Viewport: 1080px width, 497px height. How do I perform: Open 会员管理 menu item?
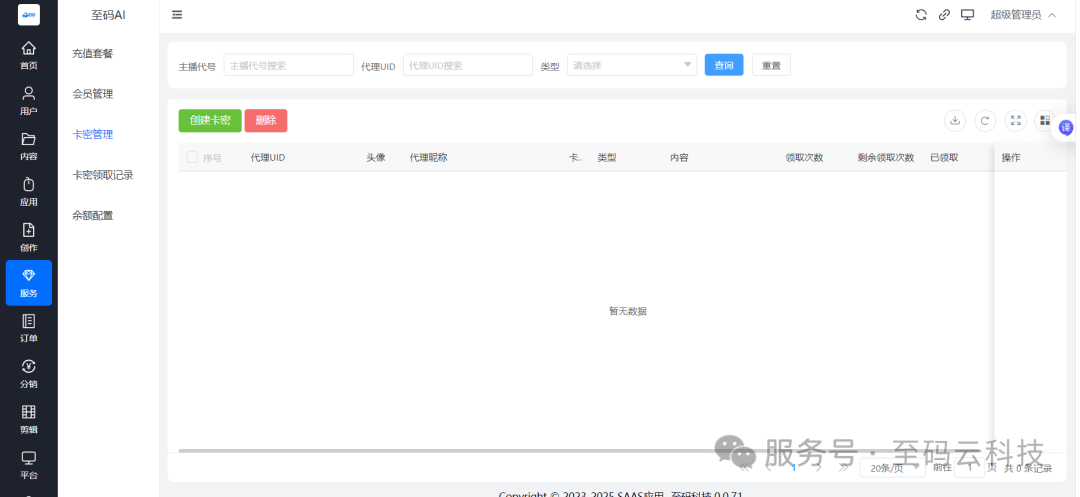click(x=93, y=94)
